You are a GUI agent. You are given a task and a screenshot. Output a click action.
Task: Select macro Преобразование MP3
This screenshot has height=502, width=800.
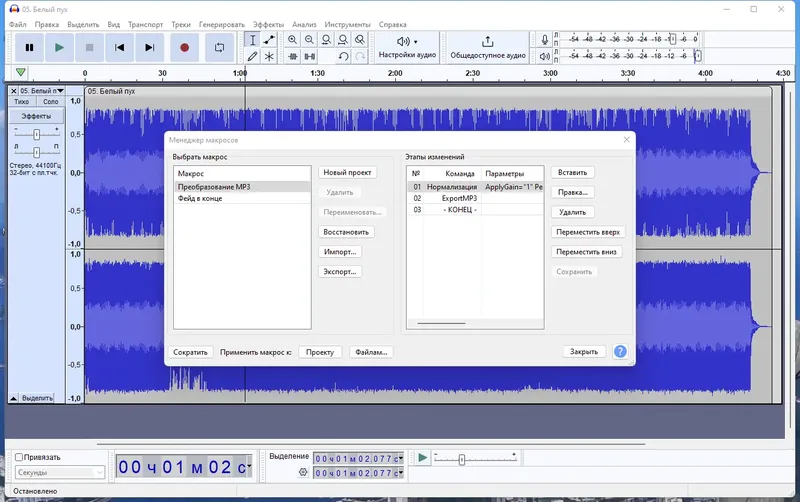click(242, 187)
